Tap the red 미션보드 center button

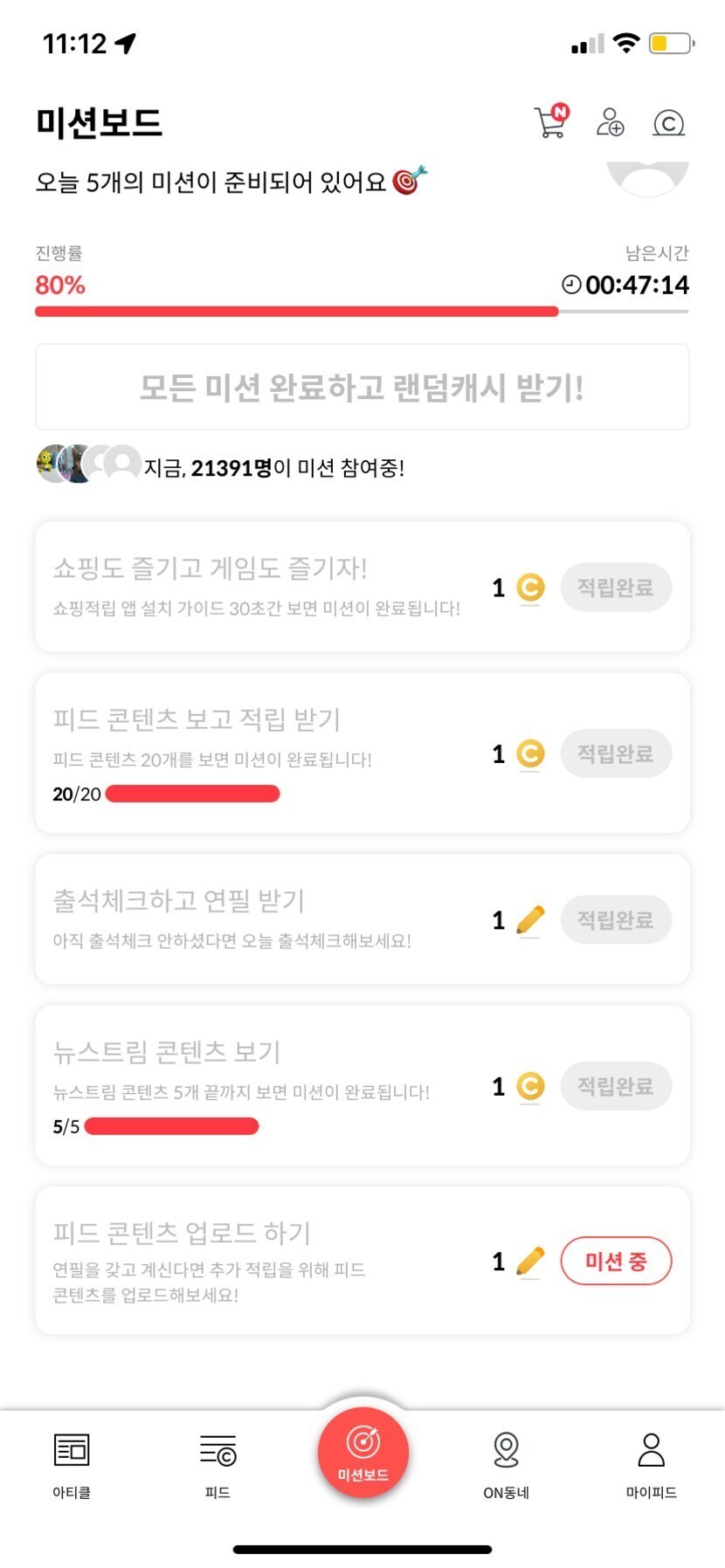[x=362, y=1452]
